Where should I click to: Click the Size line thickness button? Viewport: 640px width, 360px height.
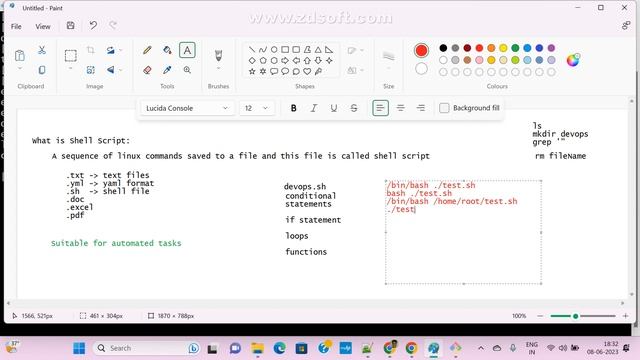(389, 56)
